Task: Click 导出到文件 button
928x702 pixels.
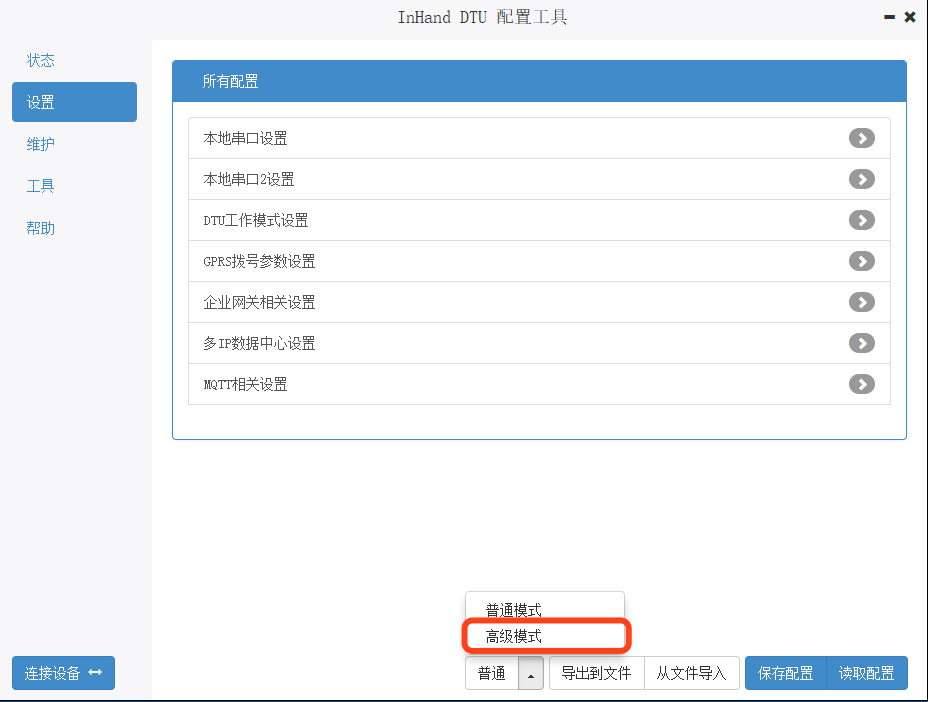Action: pos(596,674)
